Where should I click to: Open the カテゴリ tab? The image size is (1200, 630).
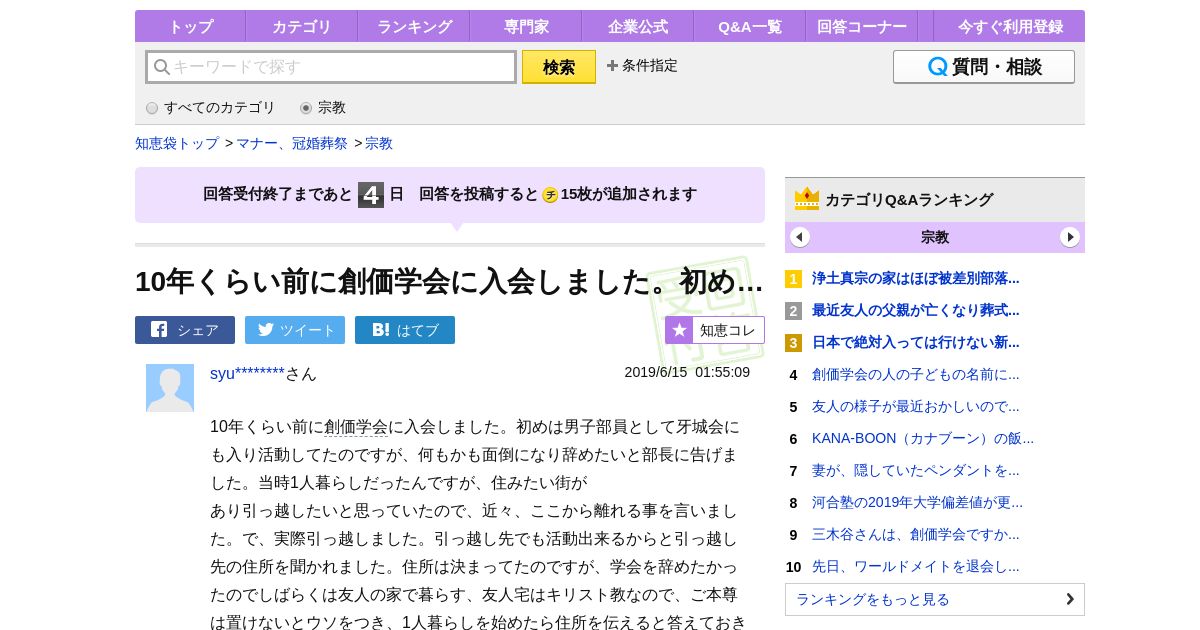click(x=301, y=26)
